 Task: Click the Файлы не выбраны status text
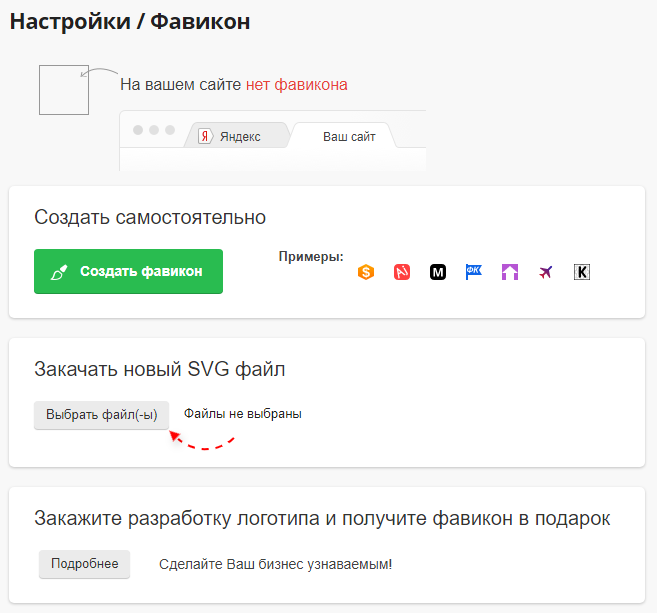pos(243,414)
